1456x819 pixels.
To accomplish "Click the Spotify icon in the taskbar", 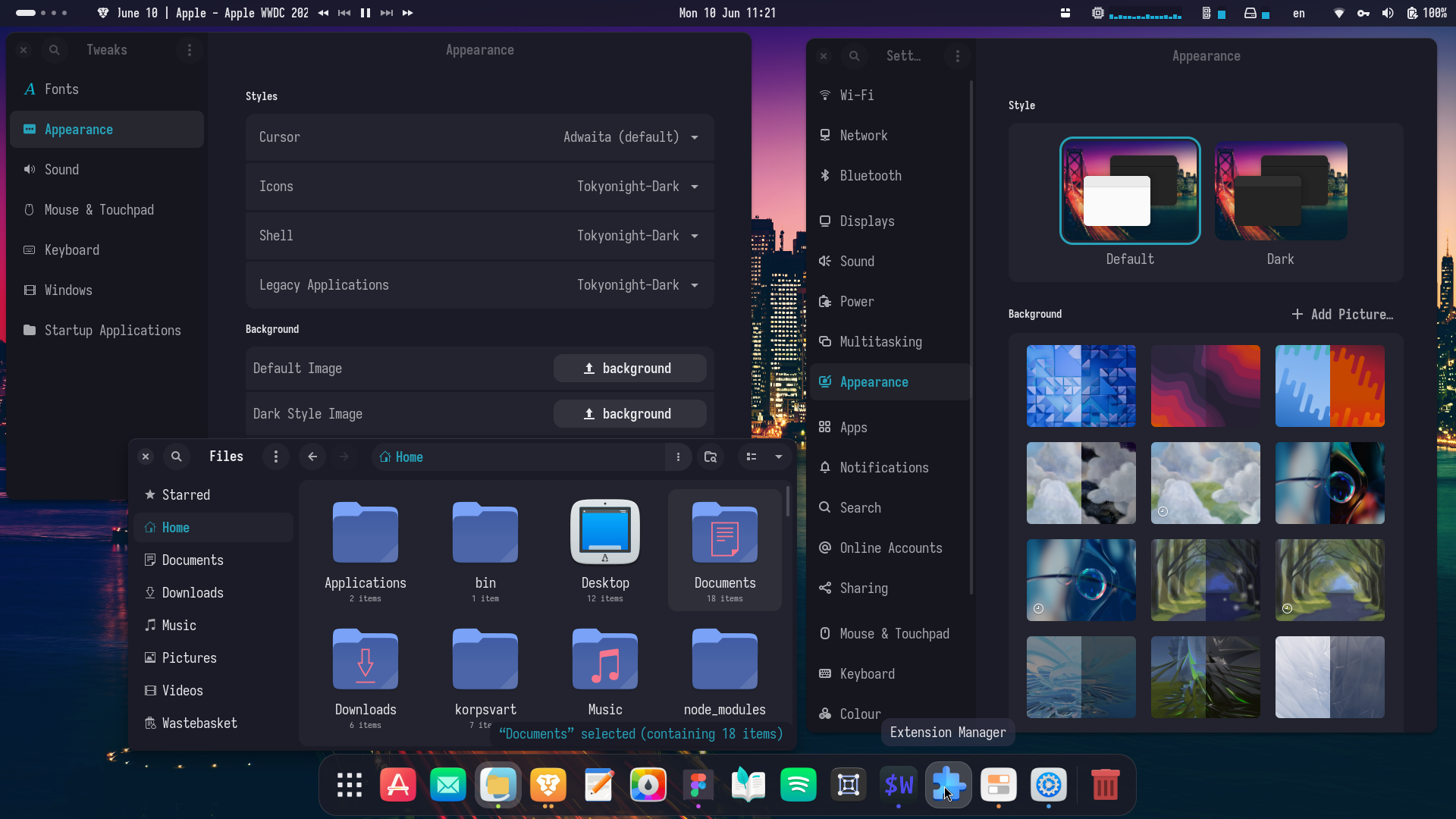I will pyautogui.click(x=798, y=785).
